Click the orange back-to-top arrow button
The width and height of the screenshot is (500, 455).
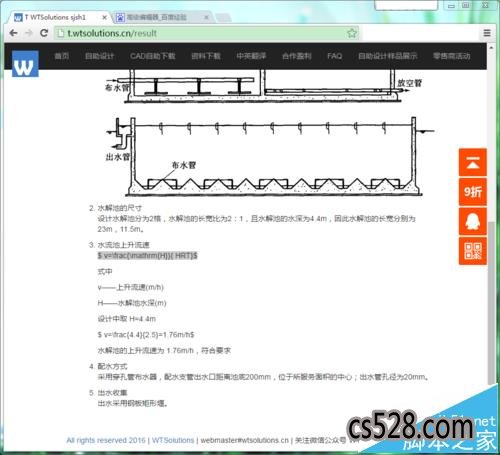(x=473, y=163)
